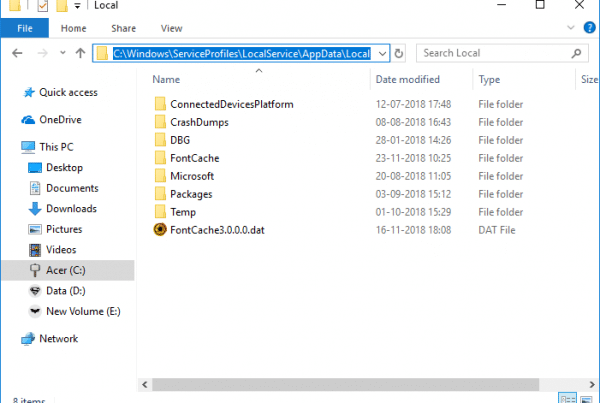This screenshot has height=403, width=600.
Task: Select Quick access in navigation pane
Action: coord(68,92)
